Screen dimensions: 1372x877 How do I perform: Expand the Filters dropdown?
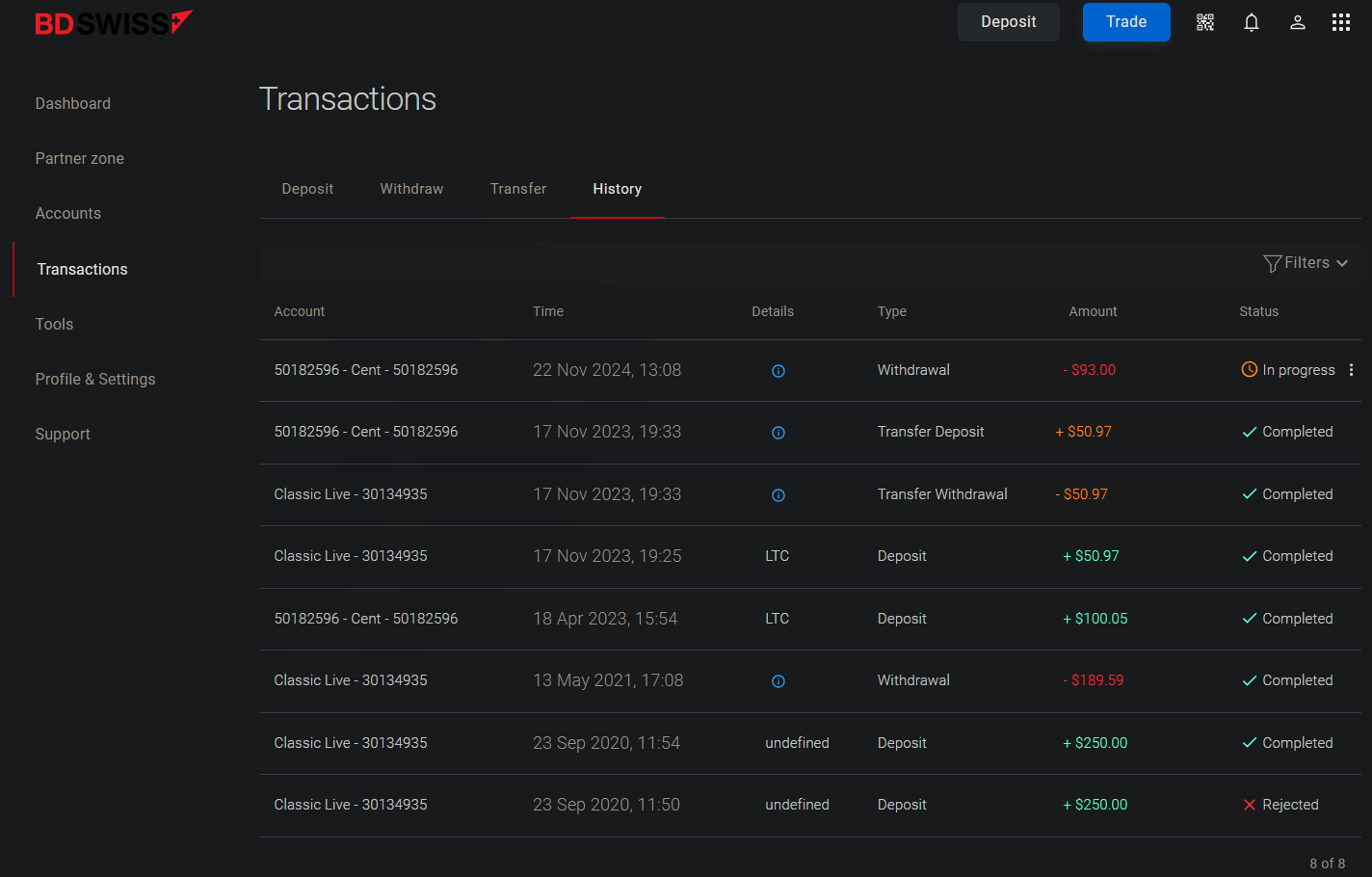[x=1306, y=263]
